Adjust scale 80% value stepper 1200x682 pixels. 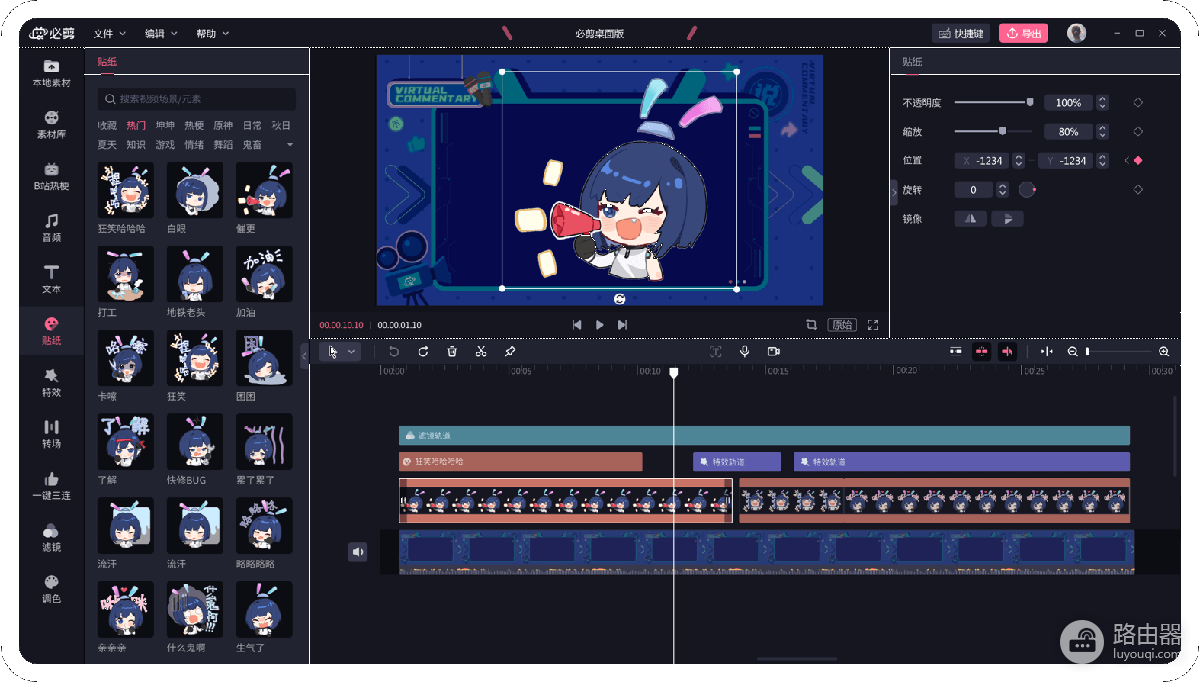1102,132
